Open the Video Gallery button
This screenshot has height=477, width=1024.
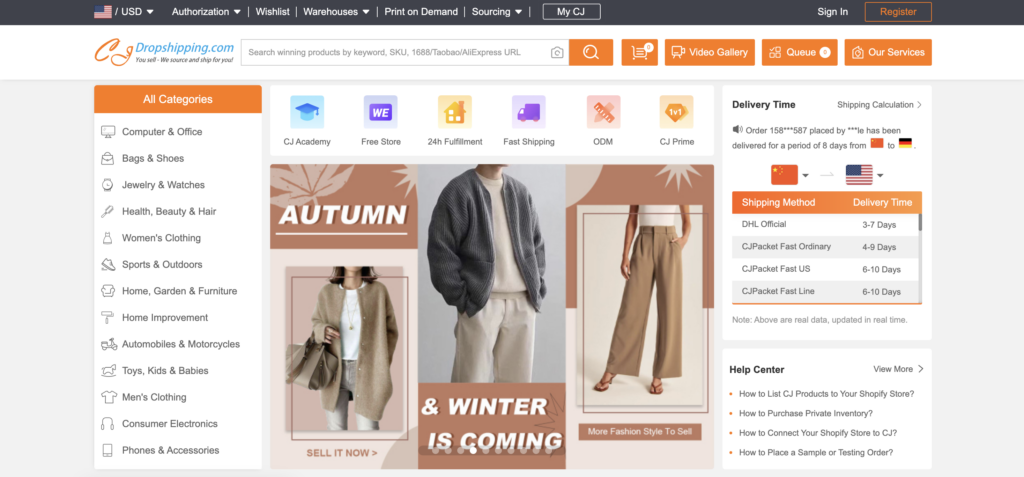709,53
